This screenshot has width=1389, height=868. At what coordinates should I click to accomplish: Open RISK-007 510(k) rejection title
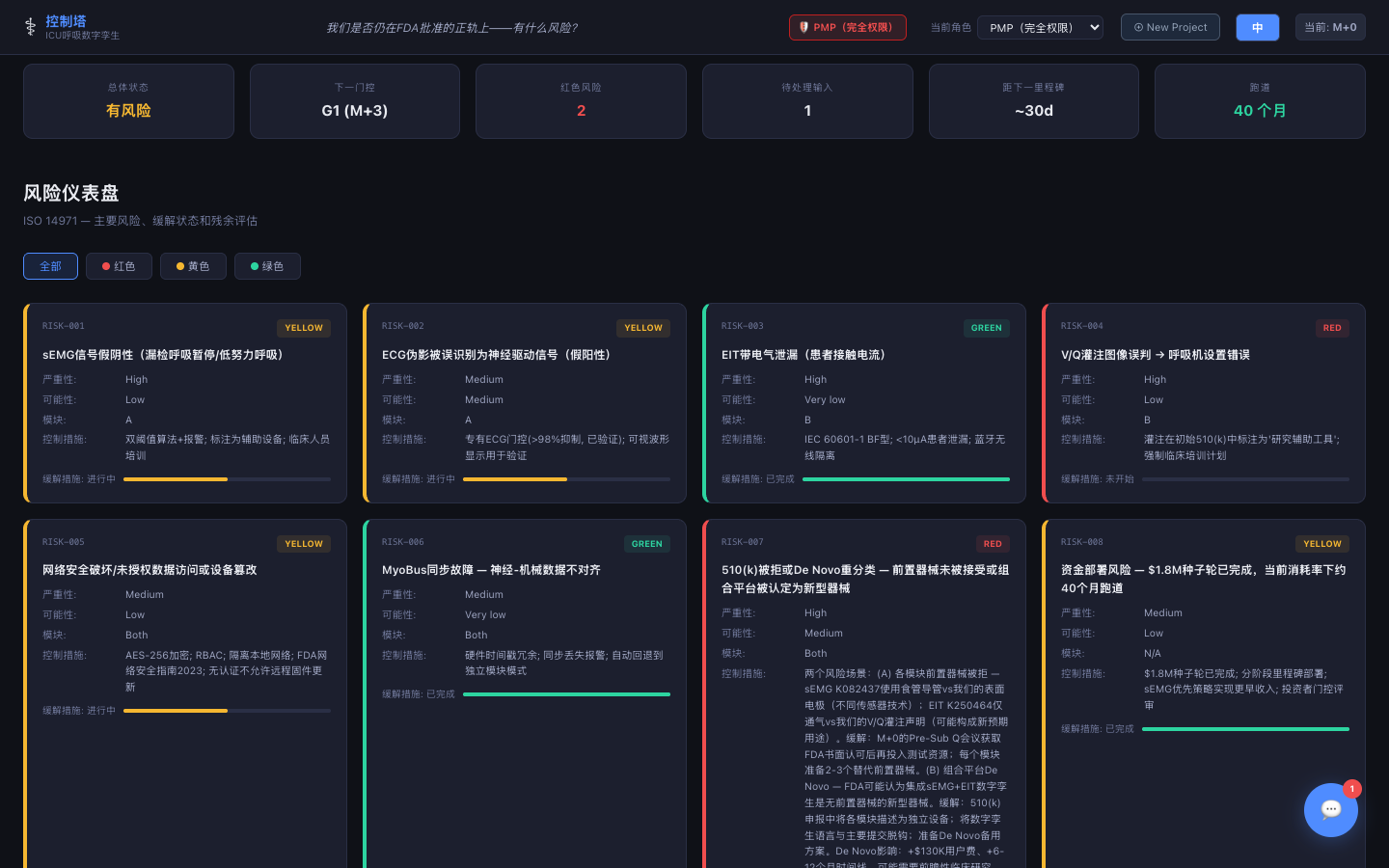tap(865, 579)
